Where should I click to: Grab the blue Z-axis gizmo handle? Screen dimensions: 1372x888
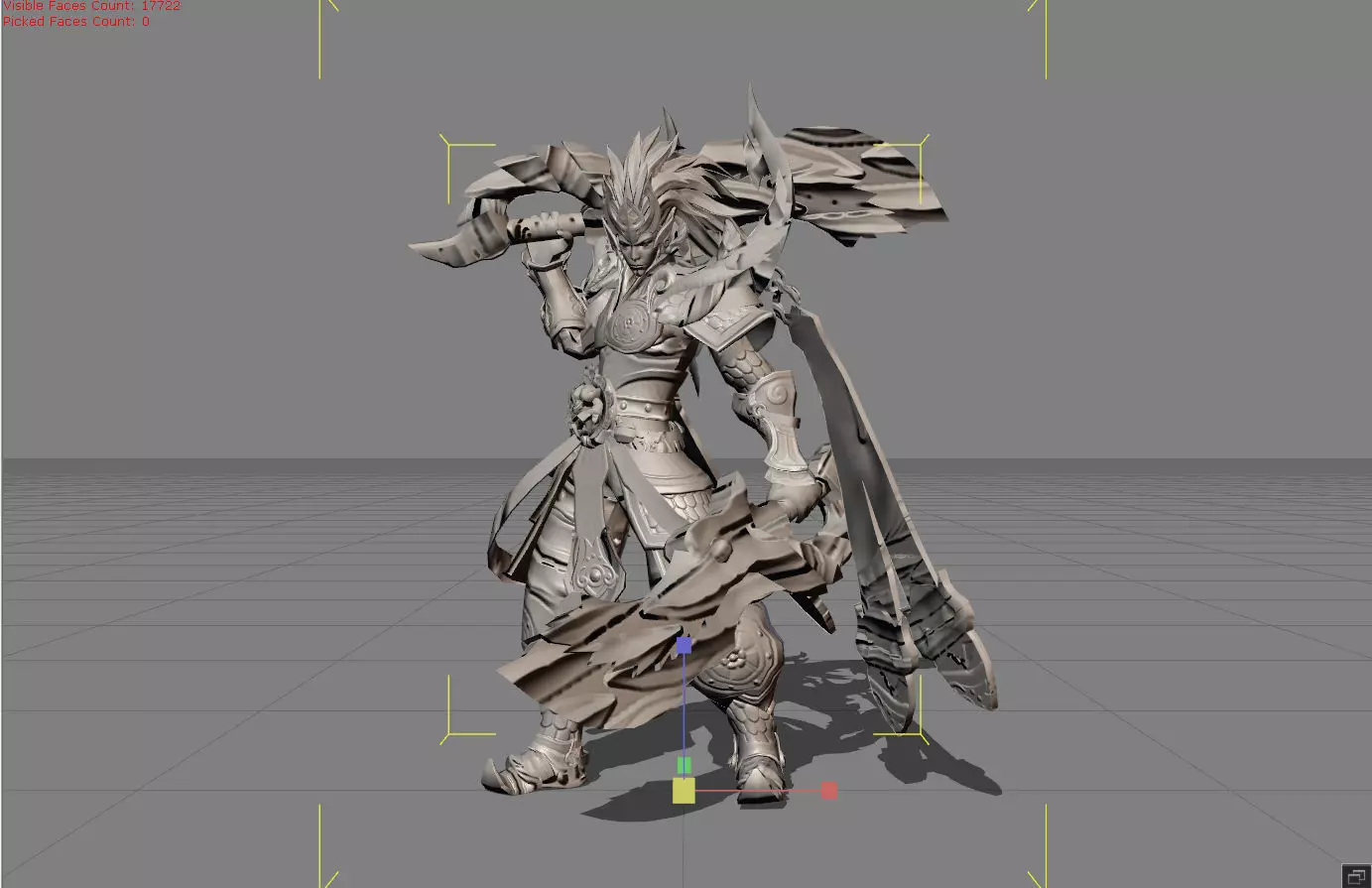[x=684, y=645]
